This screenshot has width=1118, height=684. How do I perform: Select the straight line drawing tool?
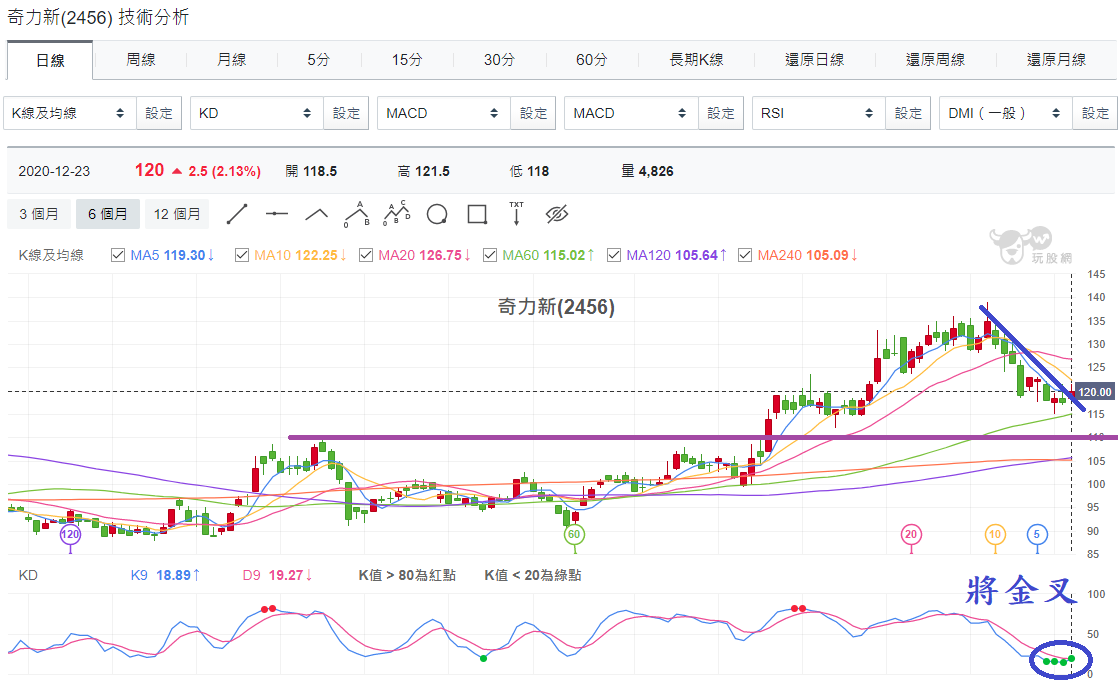[x=237, y=214]
